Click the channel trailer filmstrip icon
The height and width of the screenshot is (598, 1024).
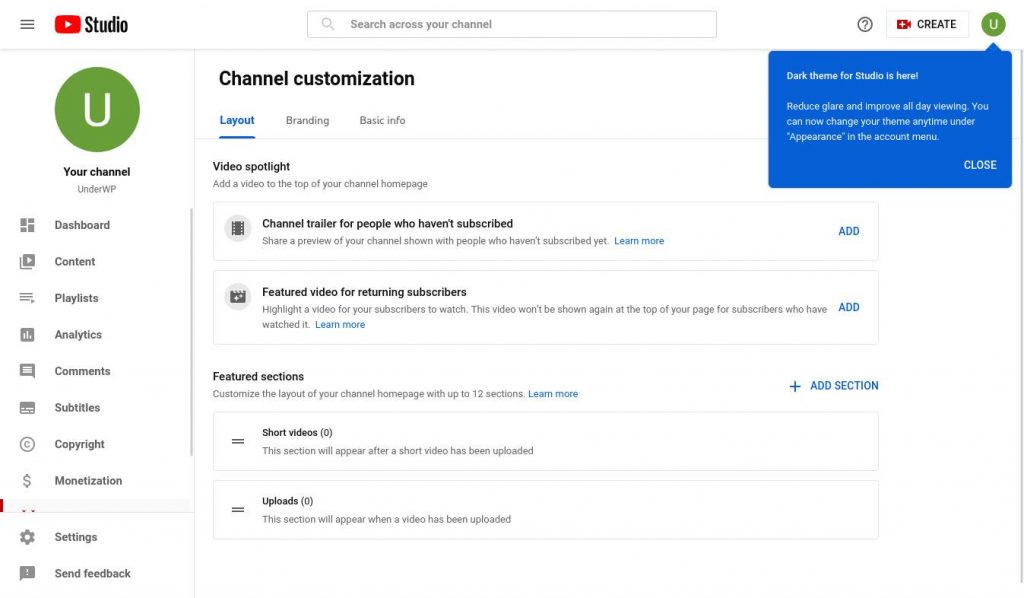coord(238,228)
